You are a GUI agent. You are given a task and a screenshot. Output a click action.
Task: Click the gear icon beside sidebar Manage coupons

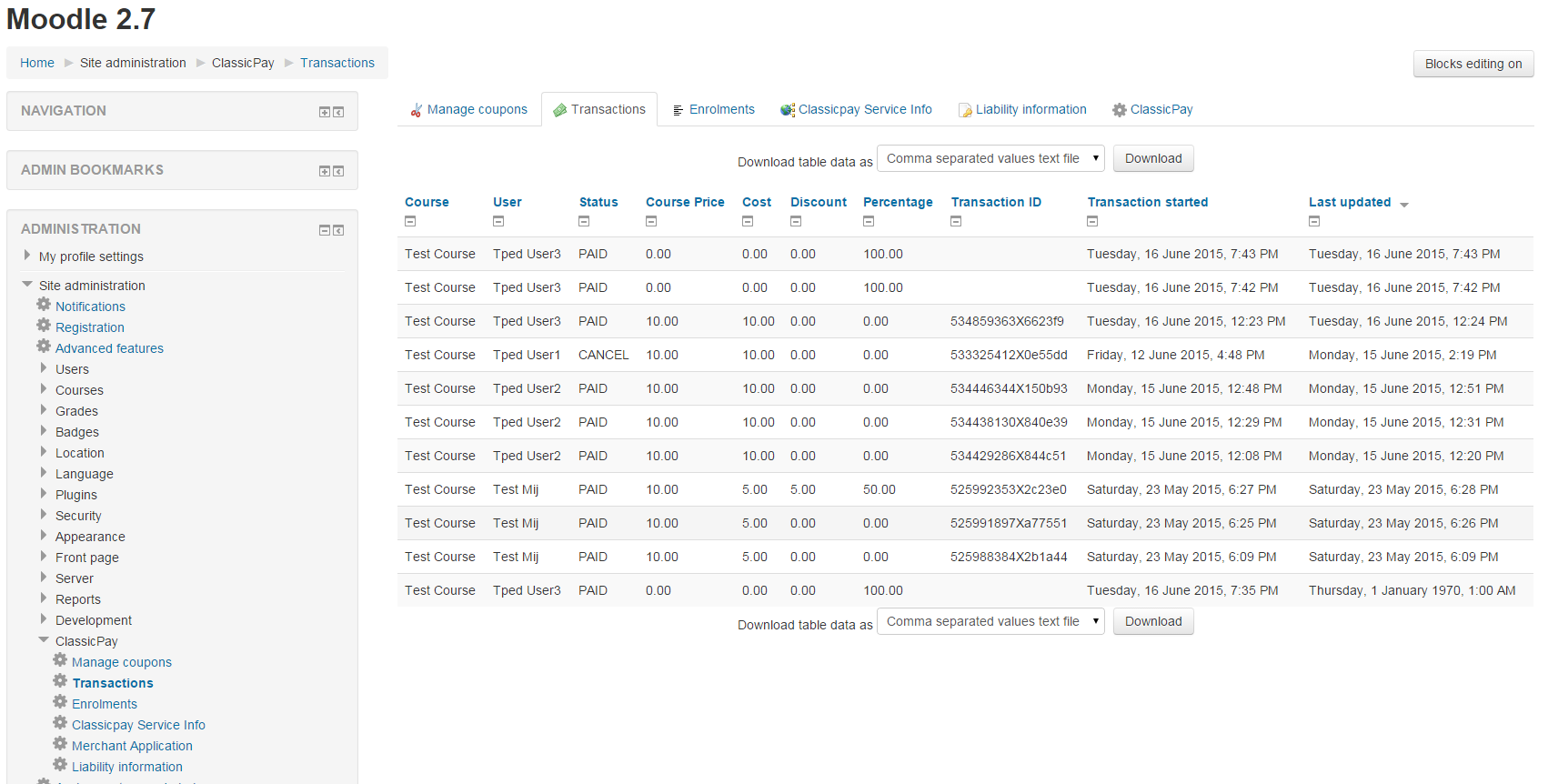click(60, 660)
